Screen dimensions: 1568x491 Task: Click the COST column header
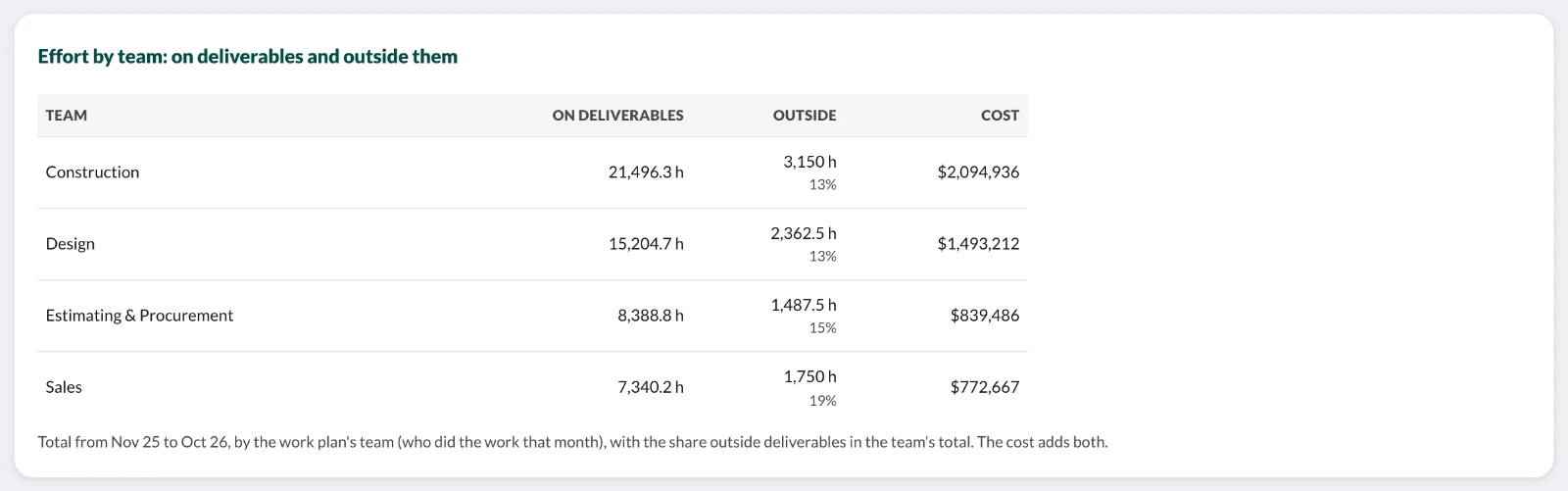point(1000,116)
